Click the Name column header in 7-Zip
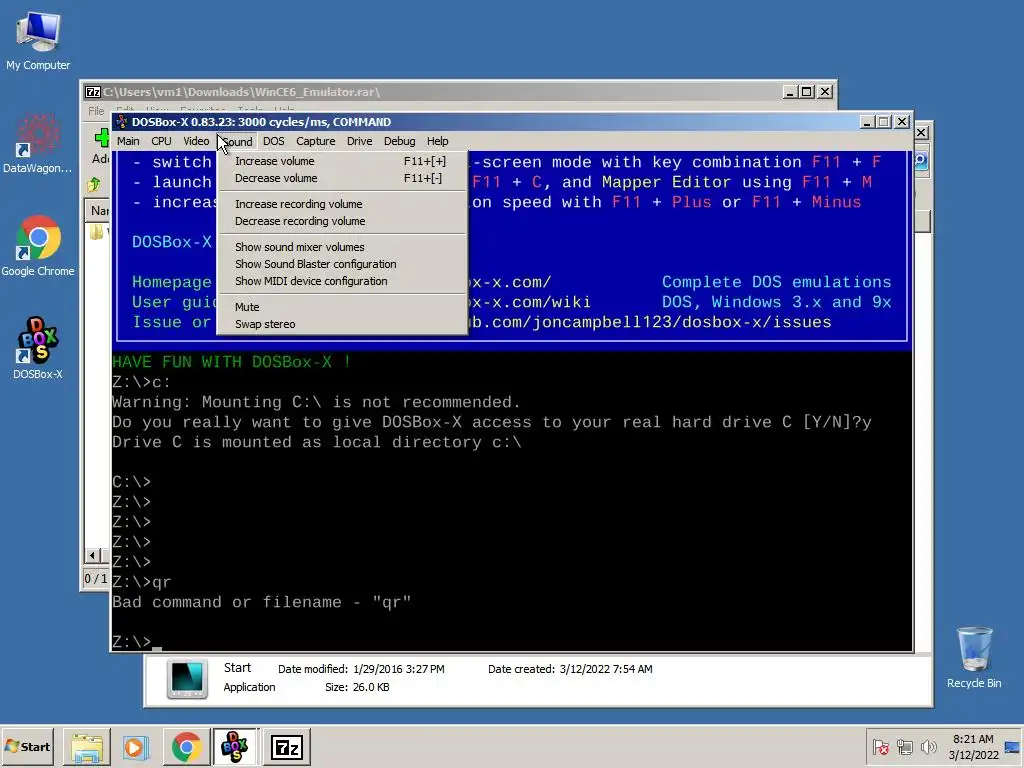Image resolution: width=1024 pixels, height=768 pixels. pos(99,210)
